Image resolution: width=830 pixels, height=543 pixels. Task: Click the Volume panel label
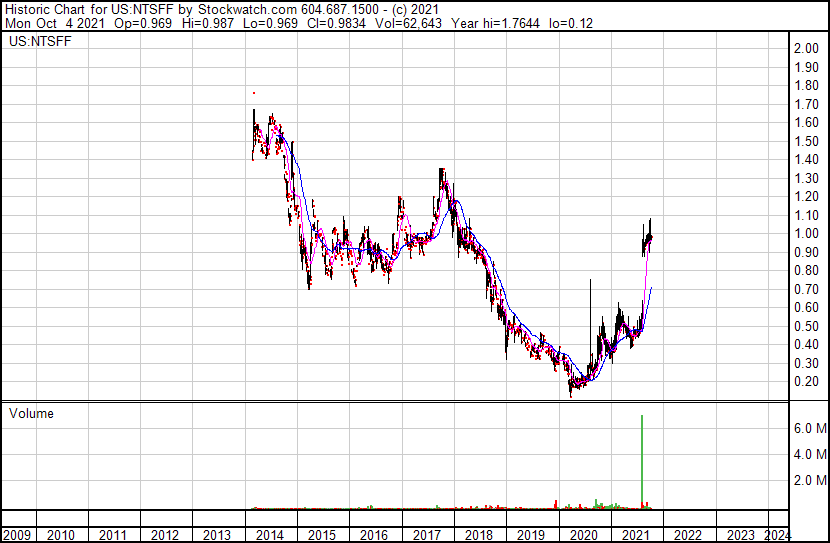[x=31, y=413]
